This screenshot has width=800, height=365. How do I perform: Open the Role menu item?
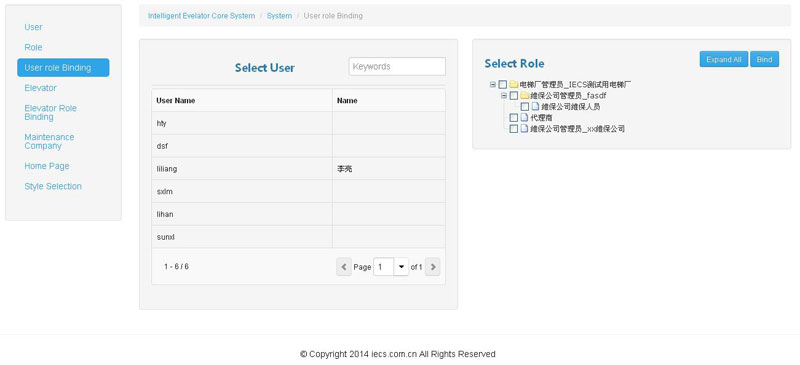33,47
